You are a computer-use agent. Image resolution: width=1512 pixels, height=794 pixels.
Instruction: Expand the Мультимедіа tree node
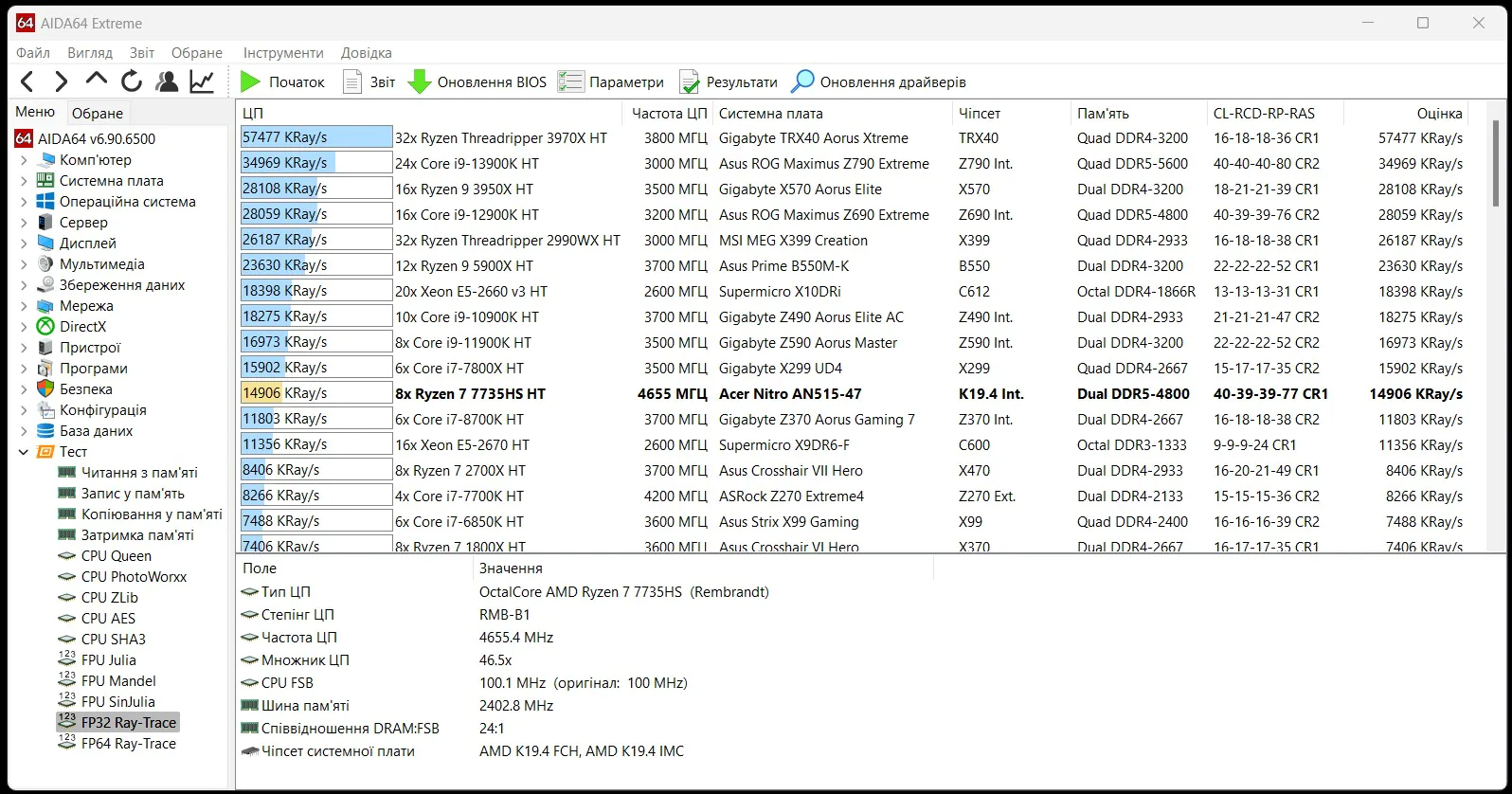pyautogui.click(x=24, y=264)
